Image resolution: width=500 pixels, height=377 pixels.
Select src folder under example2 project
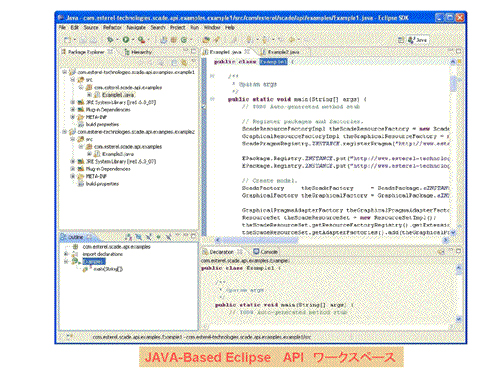click(89, 139)
